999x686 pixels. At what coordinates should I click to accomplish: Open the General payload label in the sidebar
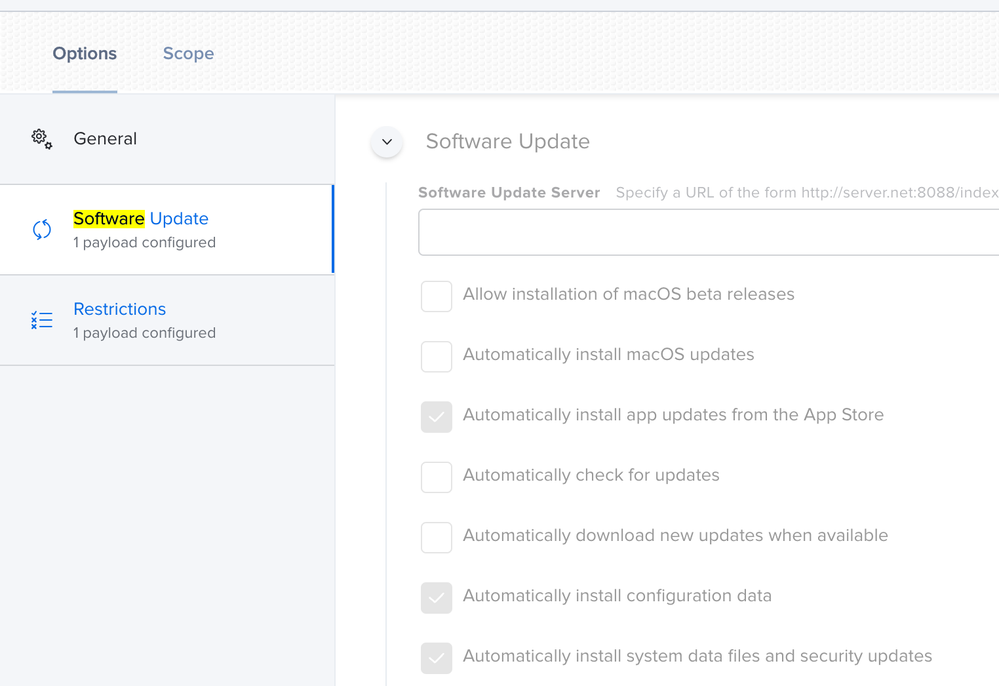[105, 139]
